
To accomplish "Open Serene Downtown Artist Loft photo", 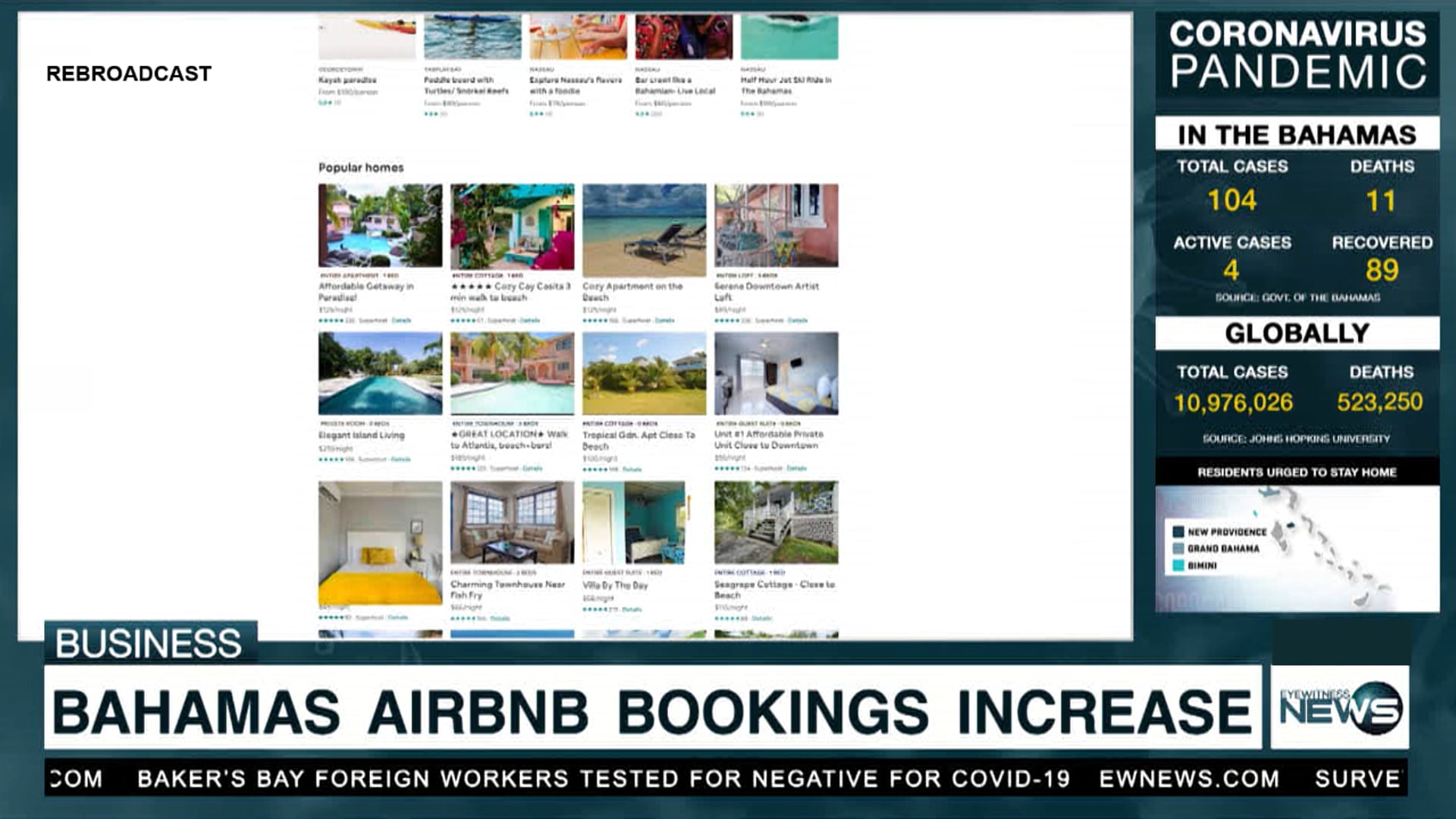I will 776,225.
